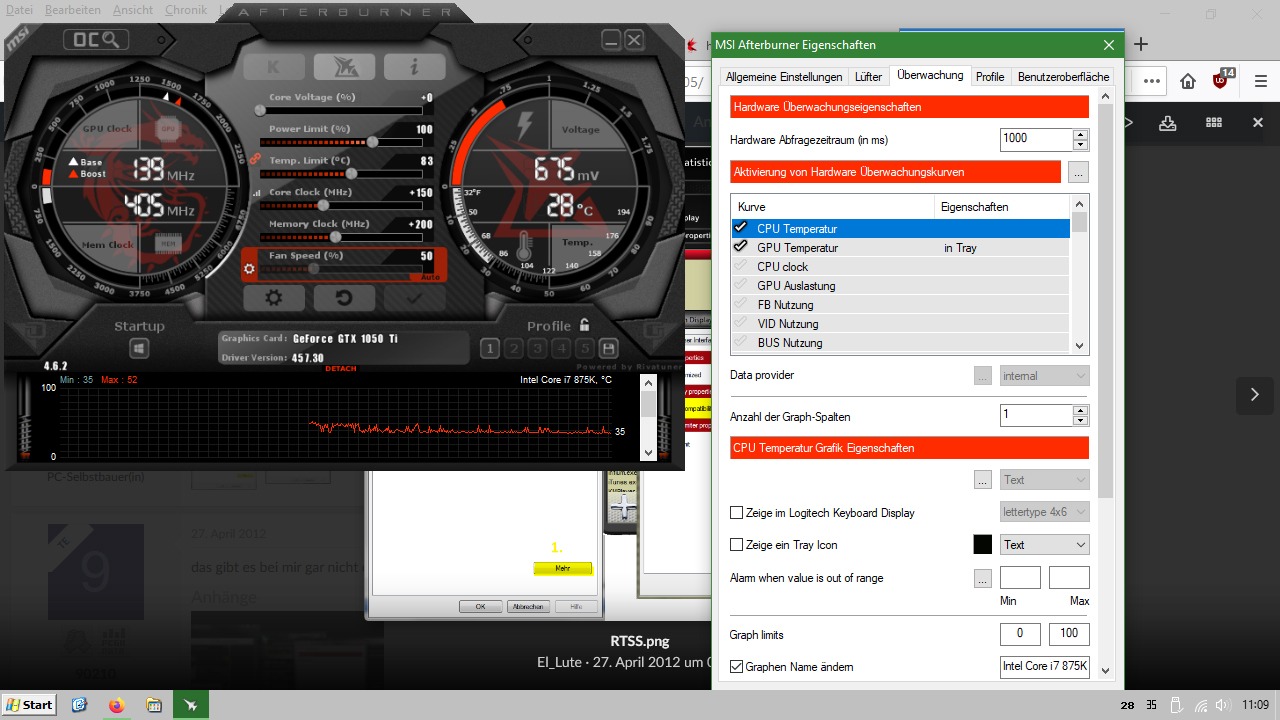Uncheck Graphen Name ändern

(737, 667)
